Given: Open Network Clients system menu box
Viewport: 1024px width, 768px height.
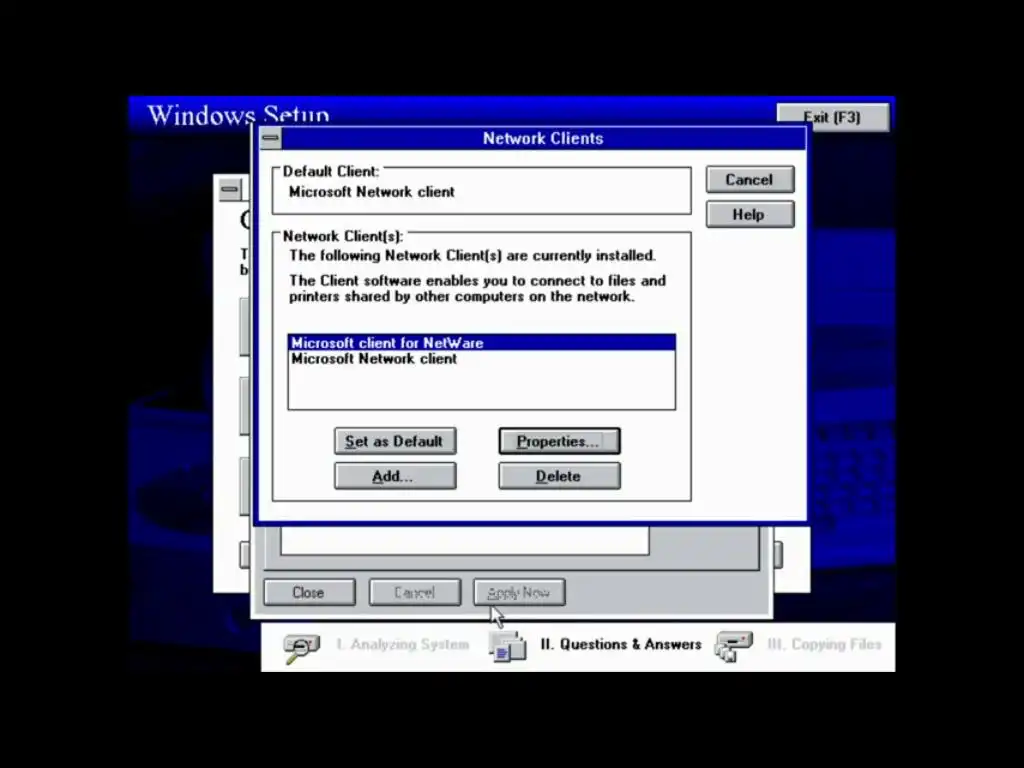Looking at the screenshot, I should click(x=270, y=138).
